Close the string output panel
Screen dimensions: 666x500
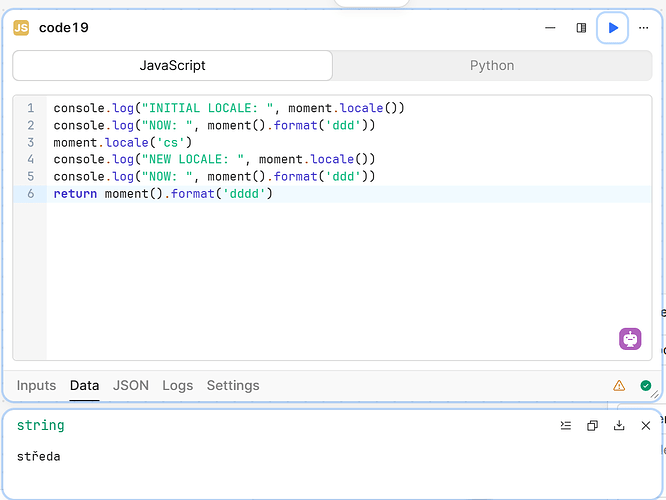(x=646, y=426)
